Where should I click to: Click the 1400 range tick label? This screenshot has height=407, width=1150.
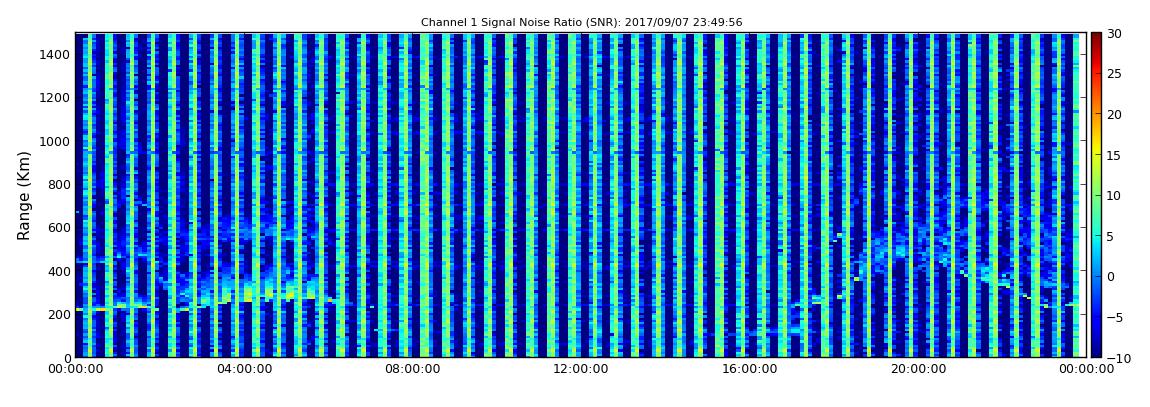click(x=55, y=54)
